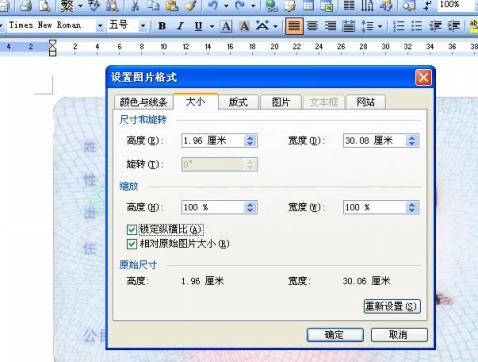This screenshot has height=362, width=478.
Task: Click the Line Spacing icon
Action: click(367, 26)
